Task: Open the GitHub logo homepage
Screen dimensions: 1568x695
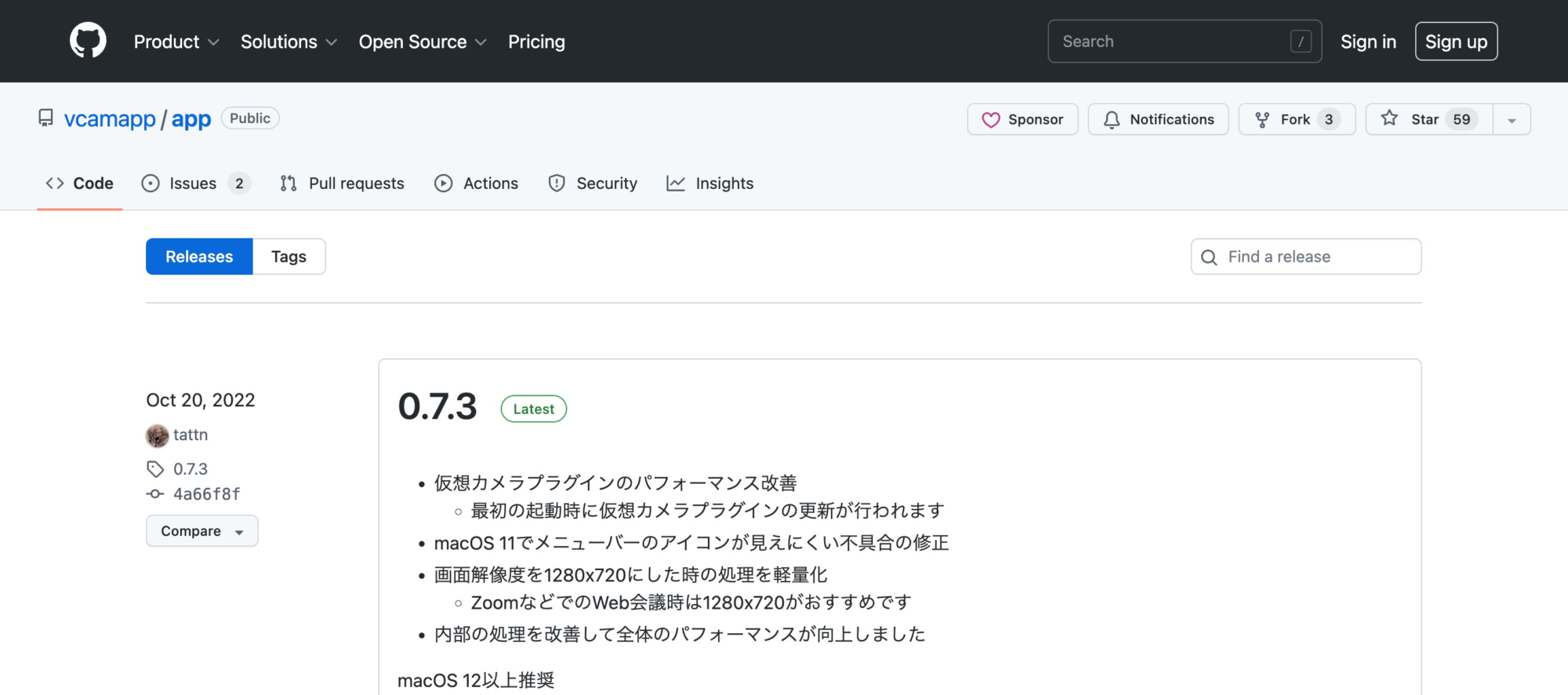Action: point(88,41)
